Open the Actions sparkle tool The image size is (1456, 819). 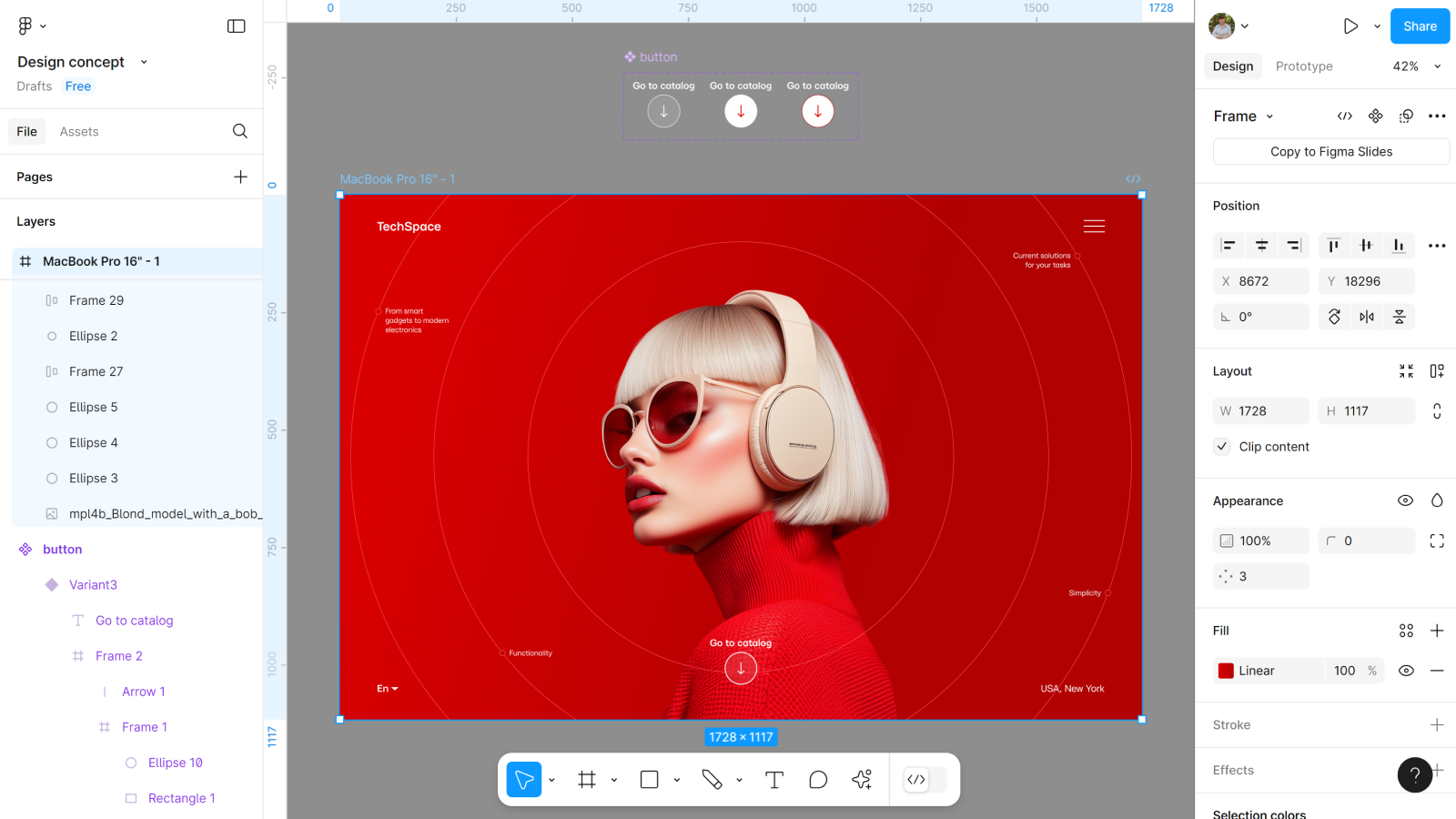862,780
